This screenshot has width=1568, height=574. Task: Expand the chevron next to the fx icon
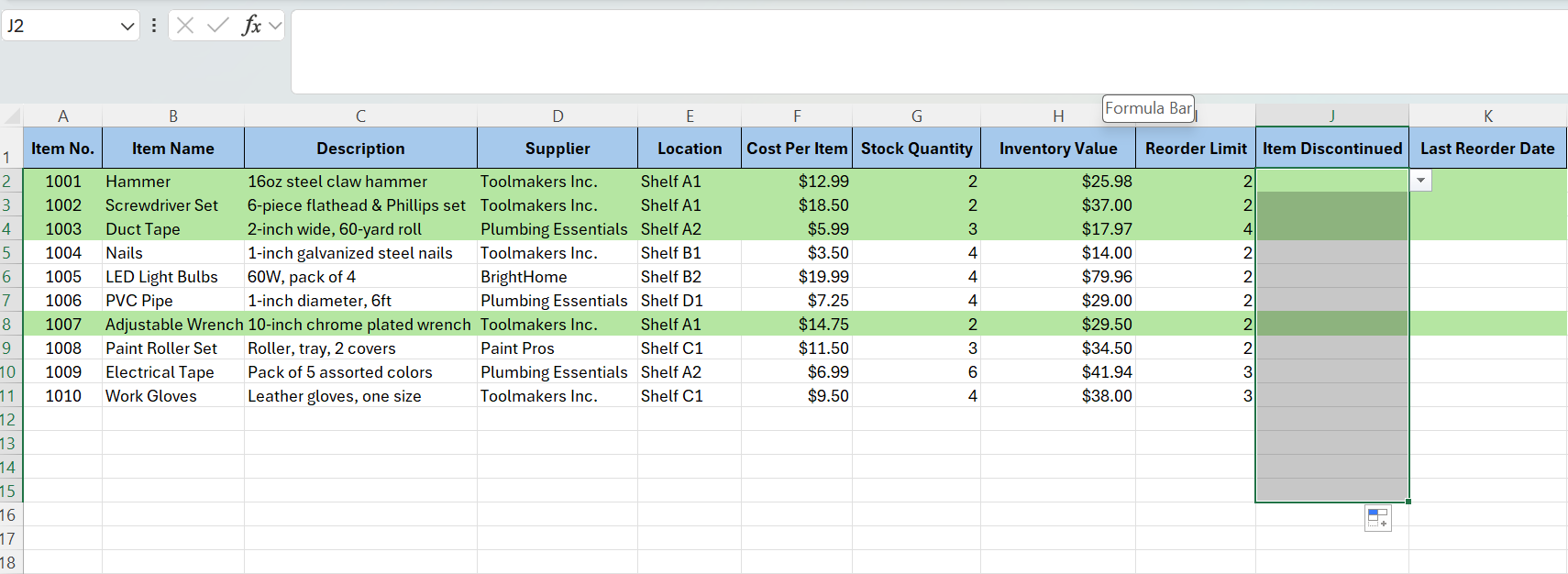tap(274, 26)
